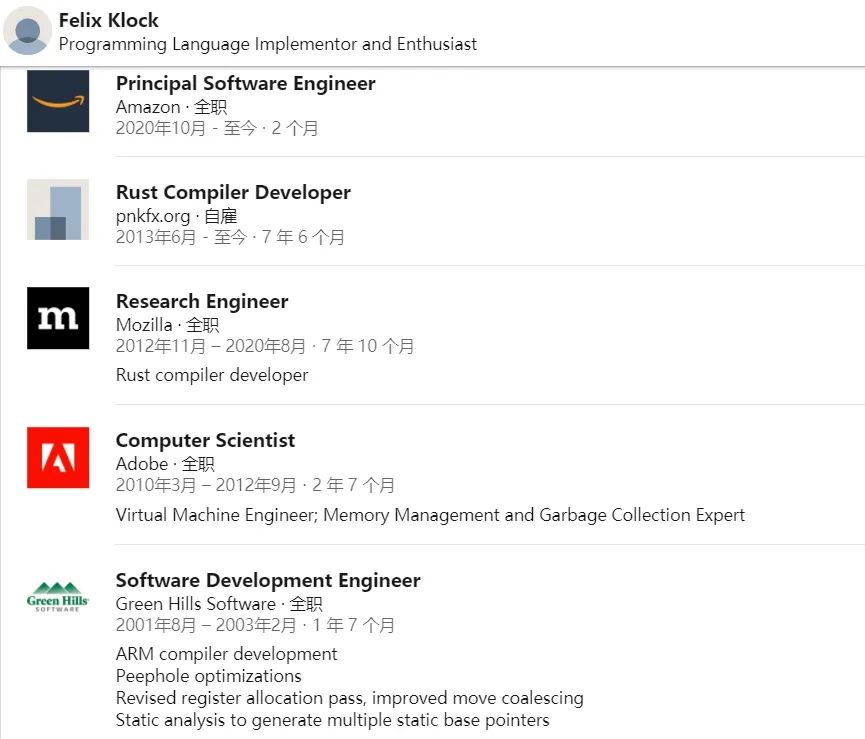This screenshot has width=865, height=739.
Task: Open the Green Hills Software logo
Action: (x=58, y=597)
